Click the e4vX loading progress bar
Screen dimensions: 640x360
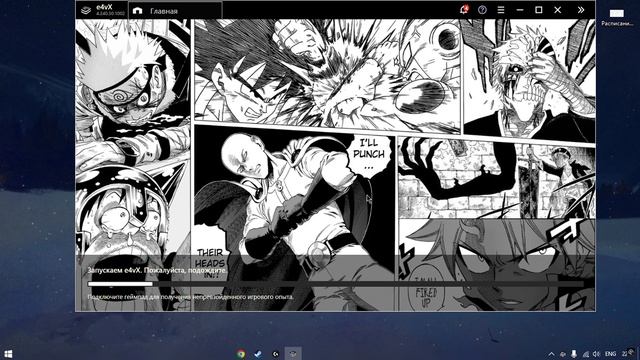(x=336, y=284)
